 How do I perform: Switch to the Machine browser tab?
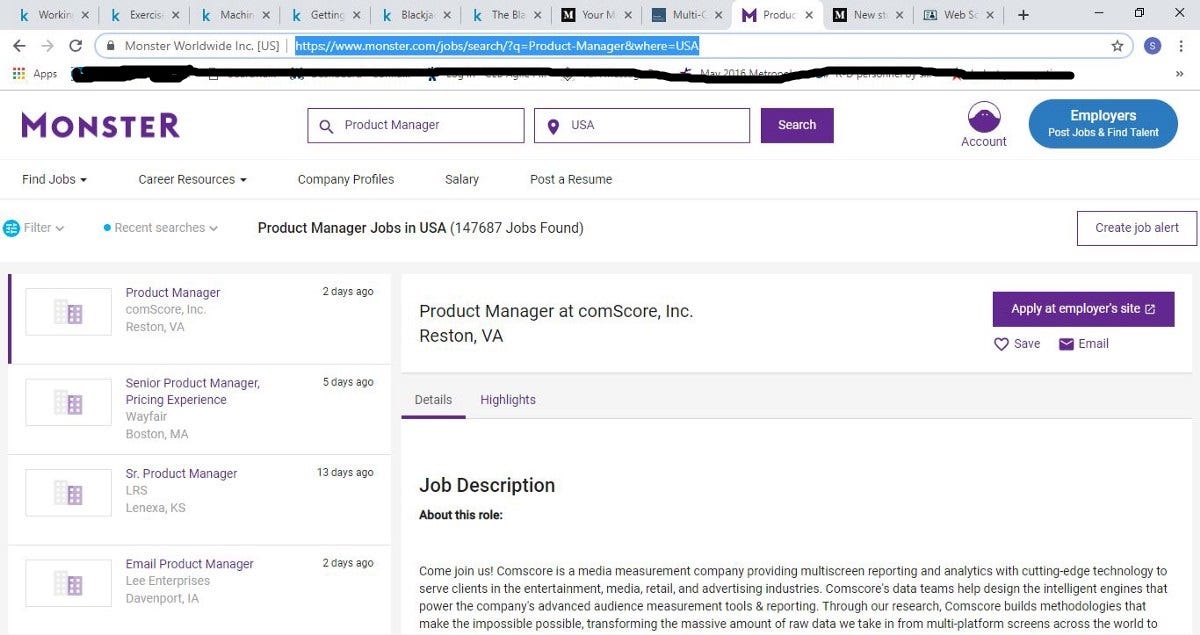[235, 15]
